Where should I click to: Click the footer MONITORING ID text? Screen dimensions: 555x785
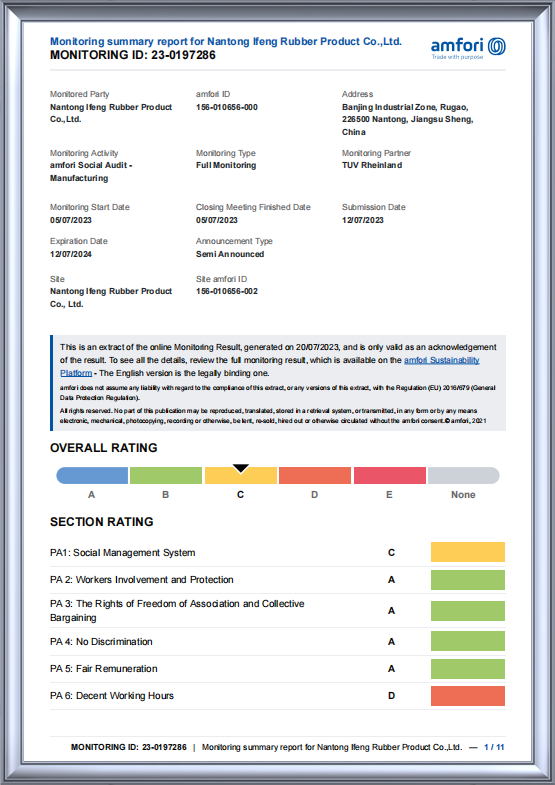point(129,747)
